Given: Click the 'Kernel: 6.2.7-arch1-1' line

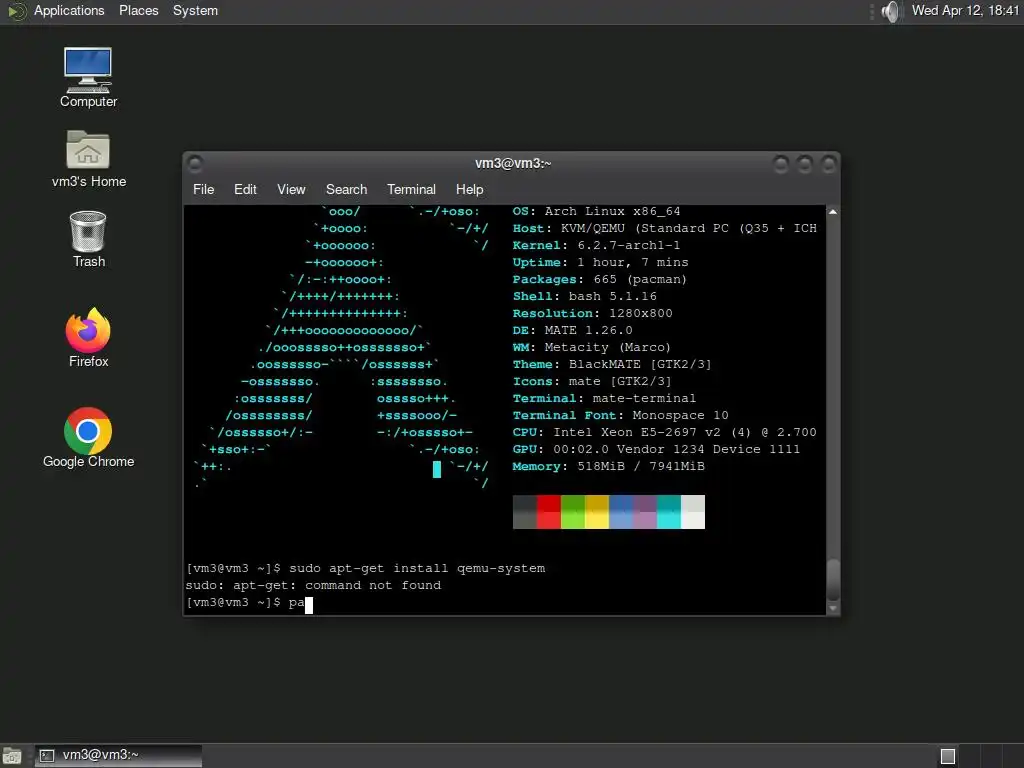Looking at the screenshot, I should click(x=596, y=246).
